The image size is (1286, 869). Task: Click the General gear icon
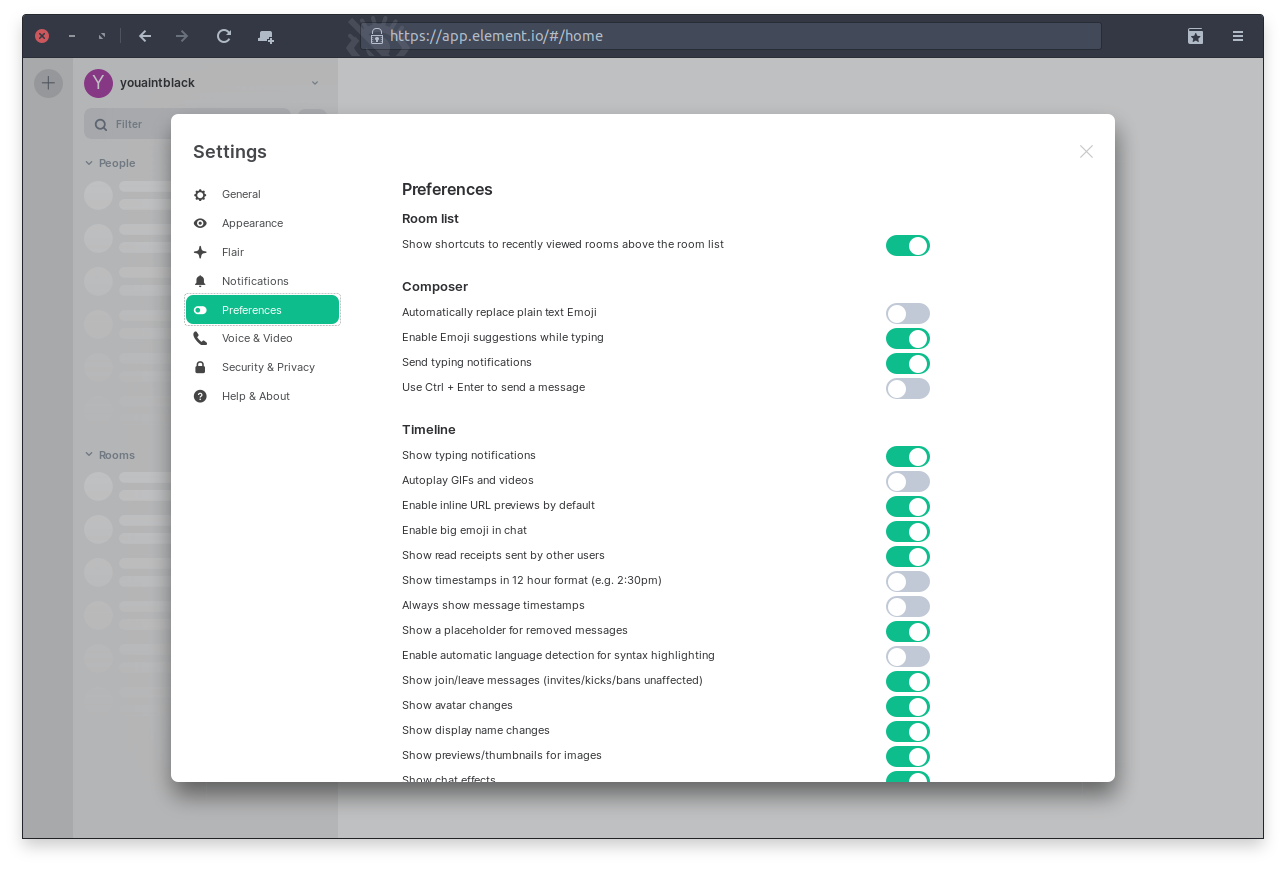pyautogui.click(x=200, y=195)
